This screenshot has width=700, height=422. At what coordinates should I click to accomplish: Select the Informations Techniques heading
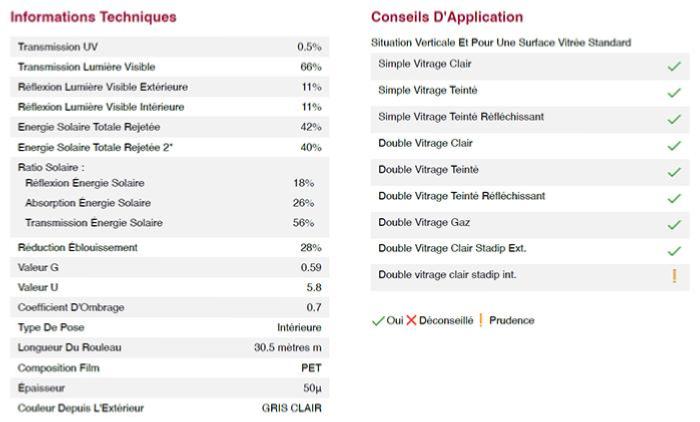coord(93,17)
